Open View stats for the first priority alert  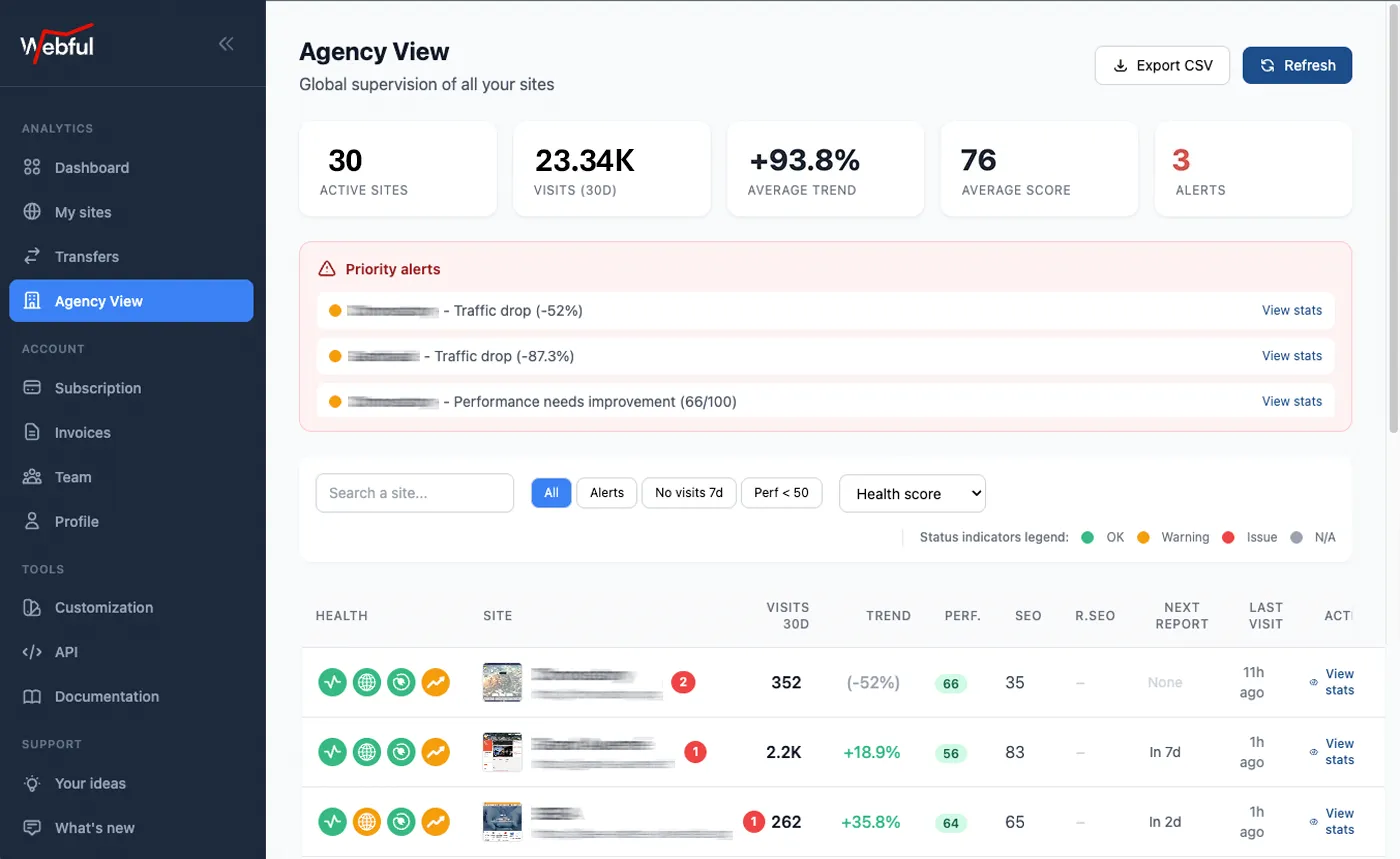[x=1292, y=310]
